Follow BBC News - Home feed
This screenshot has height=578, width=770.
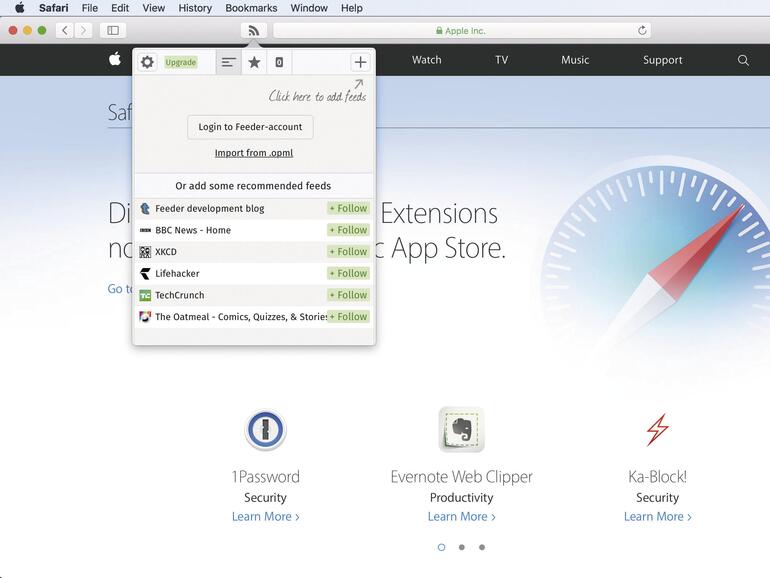tap(348, 230)
